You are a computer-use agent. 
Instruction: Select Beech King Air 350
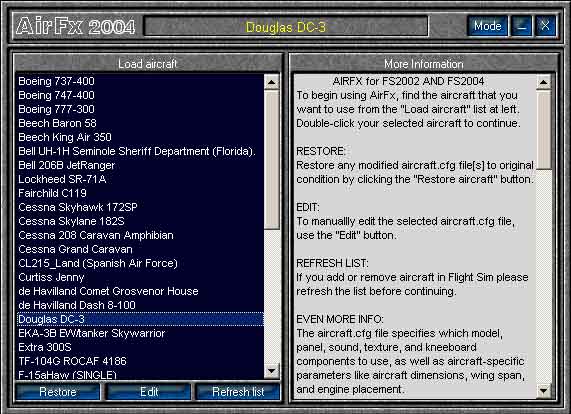pyautogui.click(x=140, y=137)
